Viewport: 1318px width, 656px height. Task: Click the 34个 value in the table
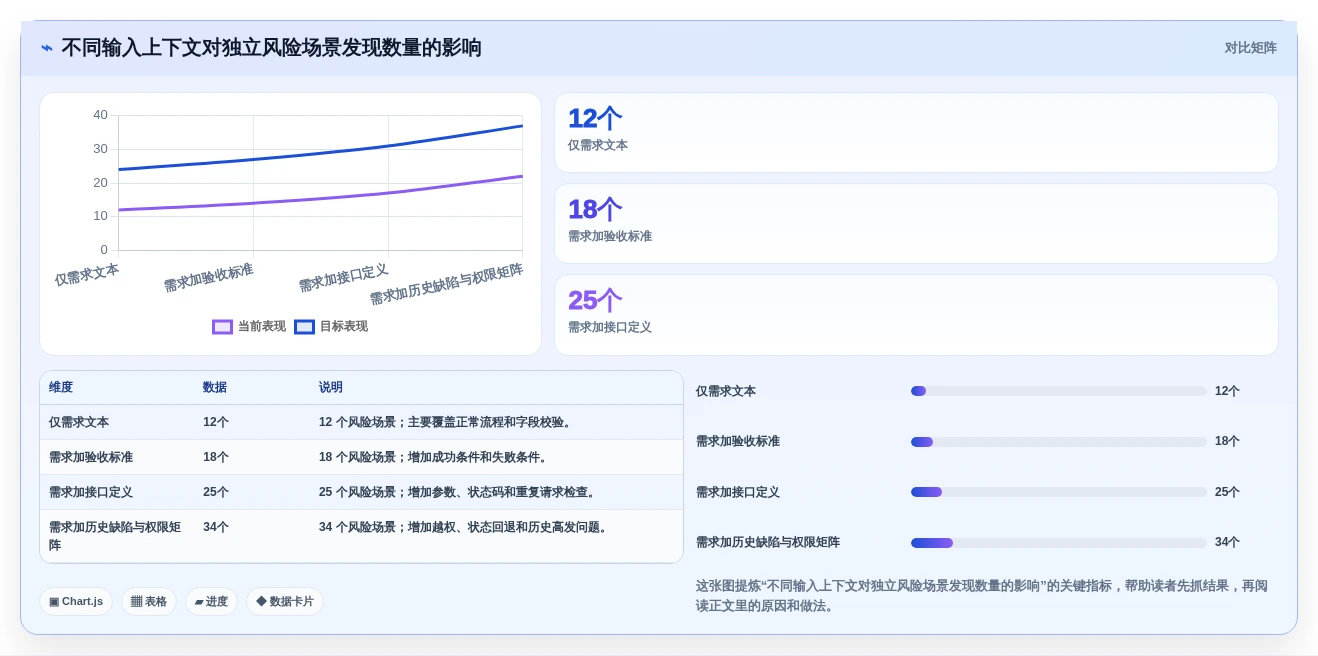coord(216,528)
